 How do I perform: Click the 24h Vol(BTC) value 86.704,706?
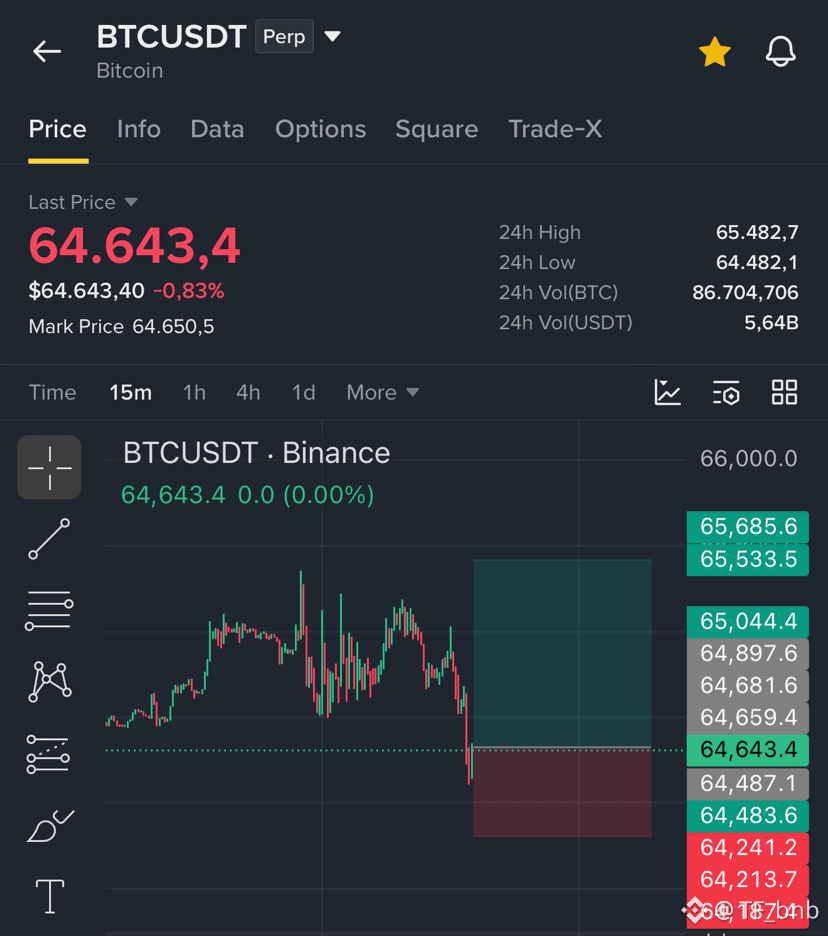[745, 292]
